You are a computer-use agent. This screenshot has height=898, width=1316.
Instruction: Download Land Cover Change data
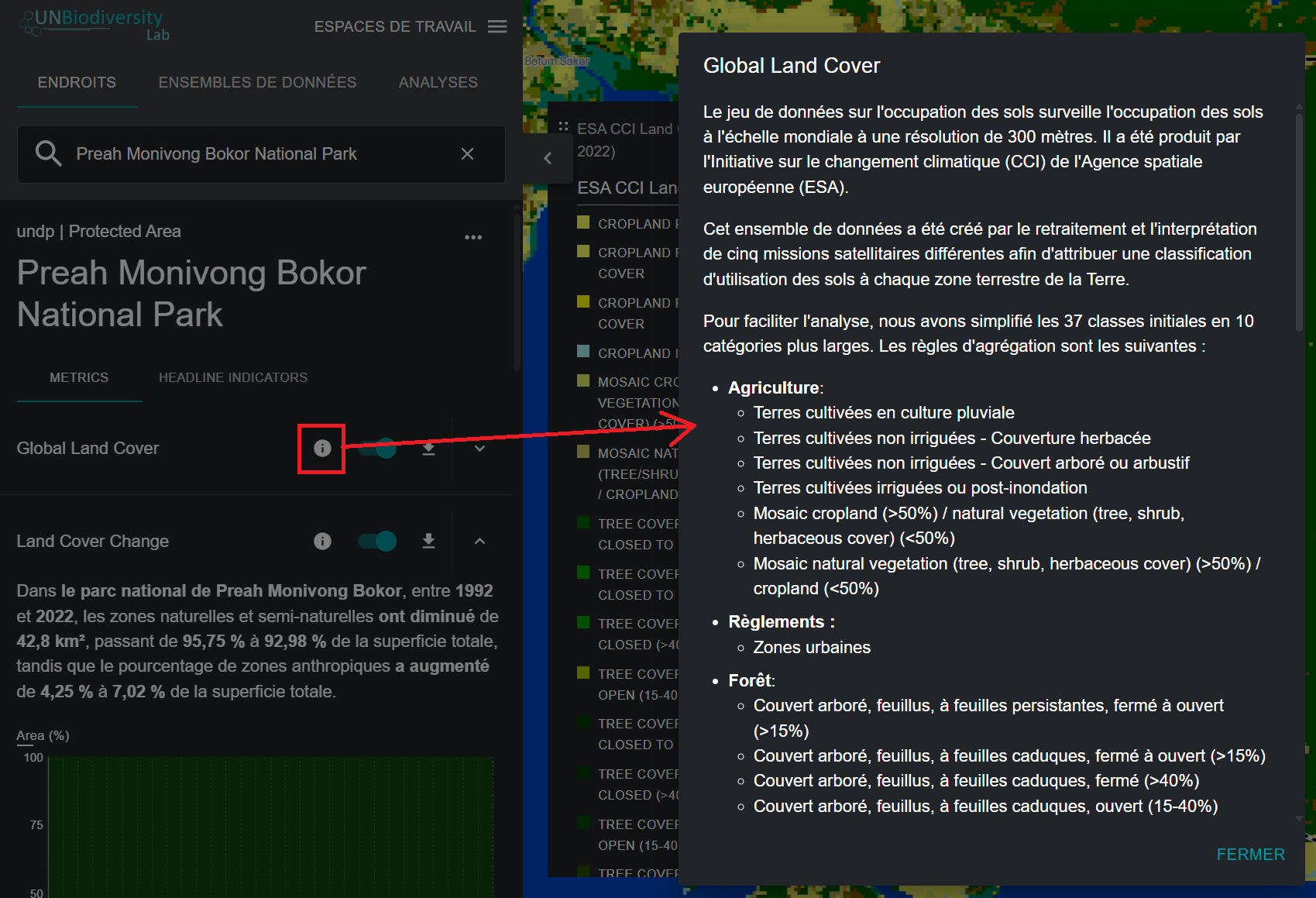(x=428, y=541)
